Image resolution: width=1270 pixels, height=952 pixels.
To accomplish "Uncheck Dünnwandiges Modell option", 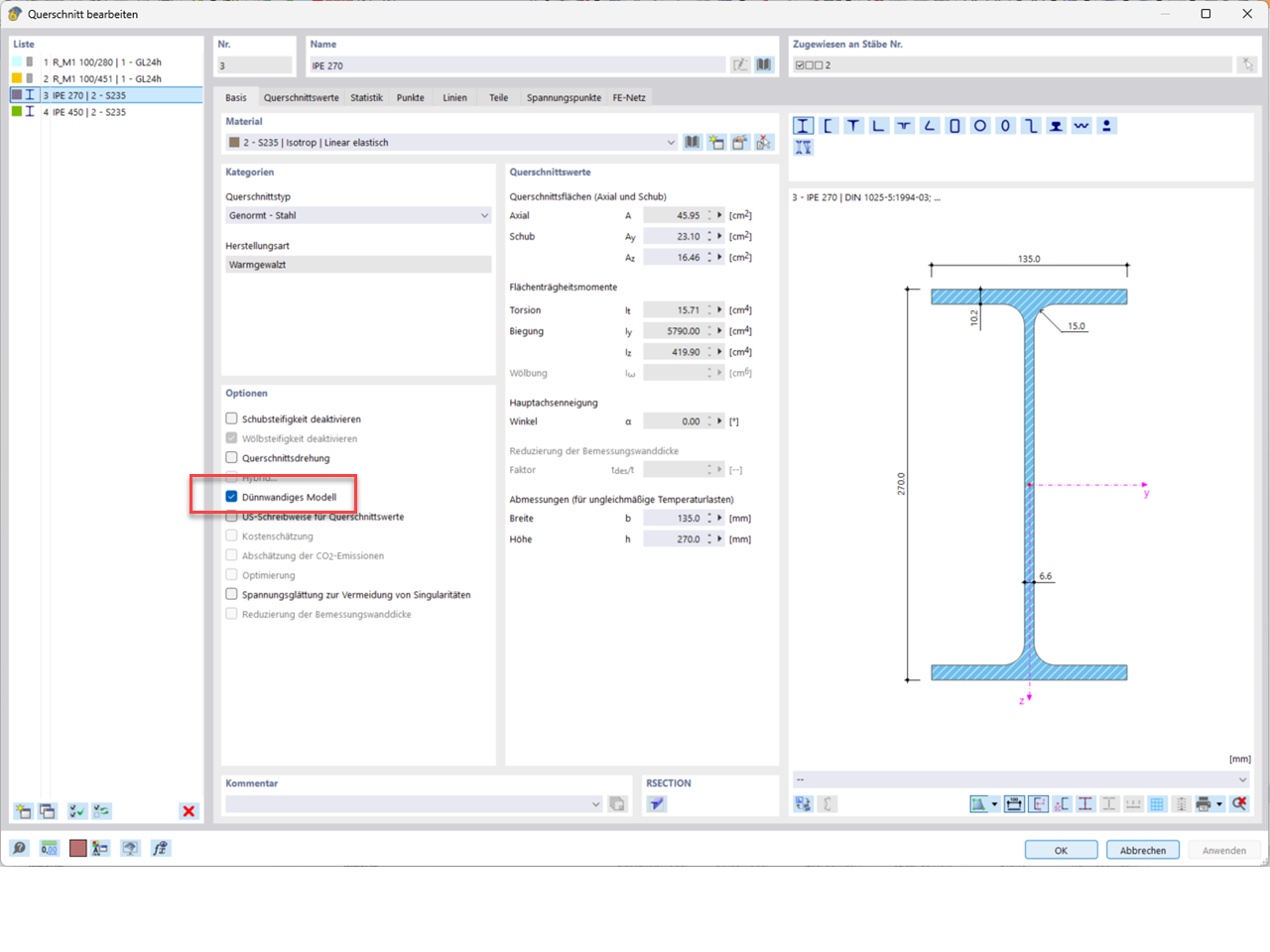I will (231, 497).
